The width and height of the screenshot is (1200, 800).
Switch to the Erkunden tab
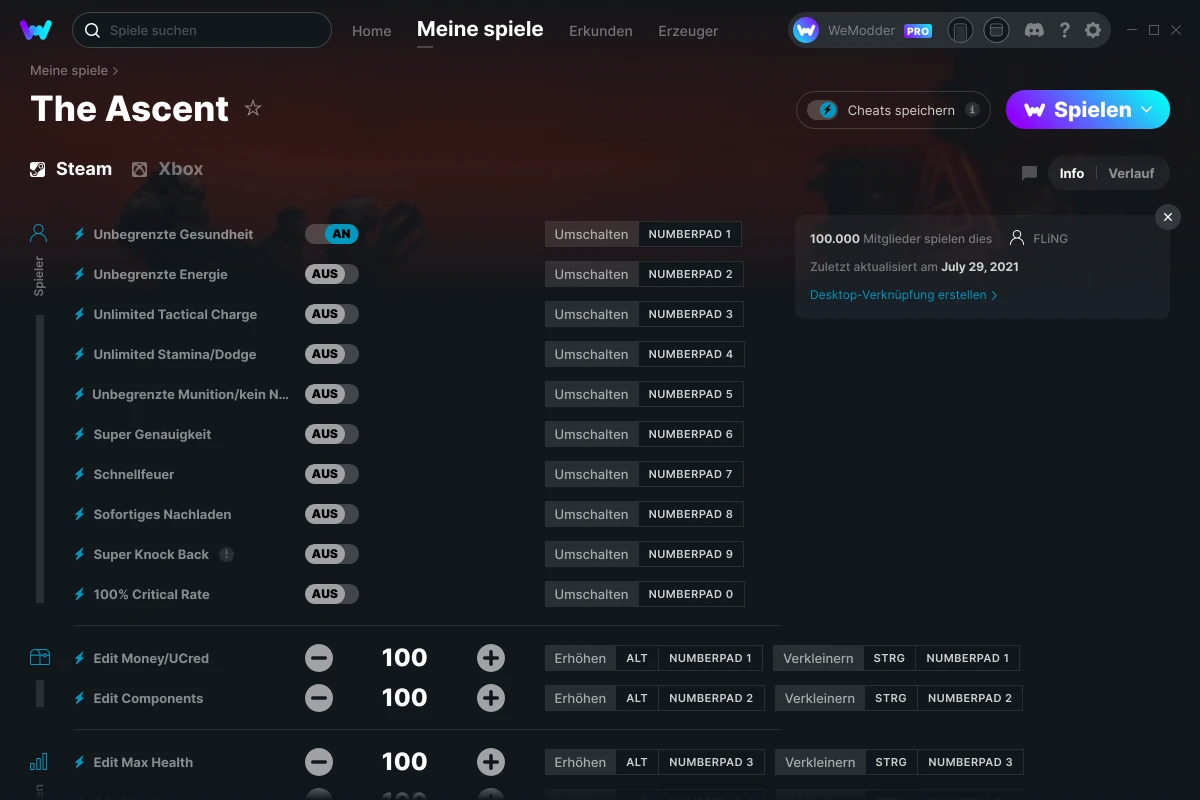point(601,31)
